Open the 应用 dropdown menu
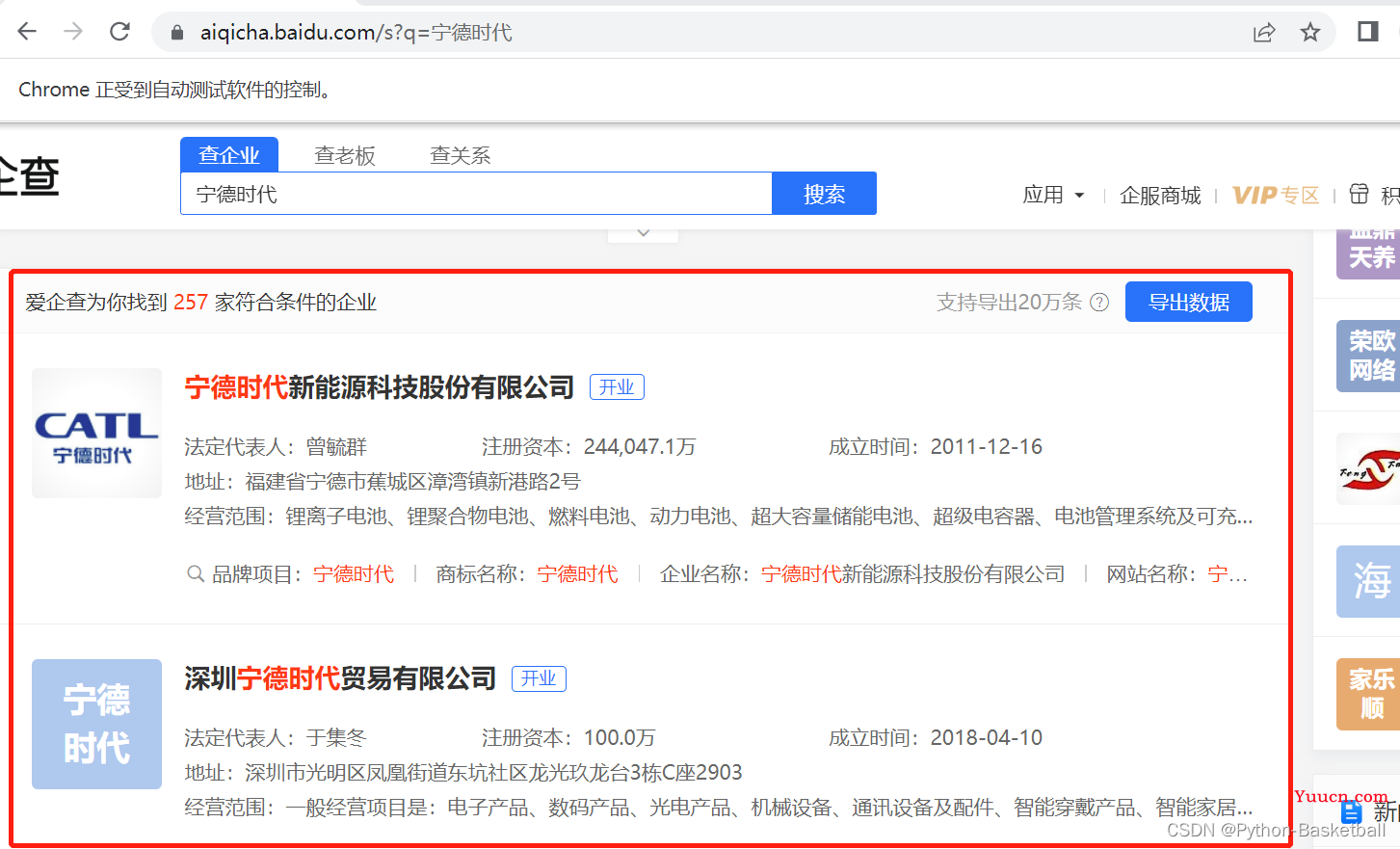This screenshot has width=1400, height=849. (x=1053, y=195)
